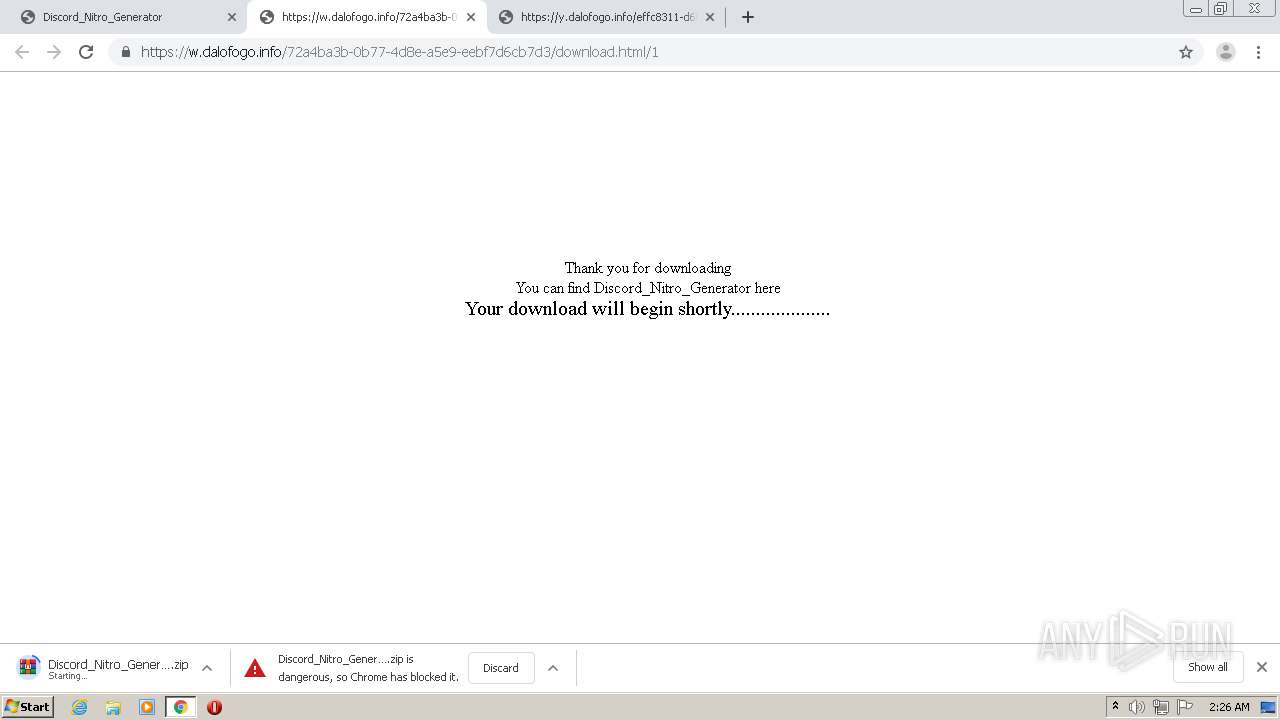Screen dimensions: 1280x720
Task: Expand options for the starting zip download
Action: 207,668
